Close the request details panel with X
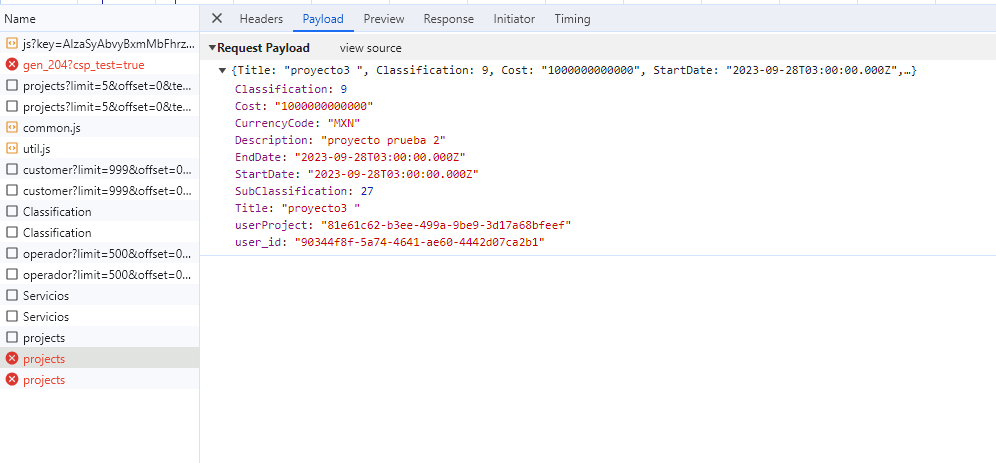 (217, 19)
